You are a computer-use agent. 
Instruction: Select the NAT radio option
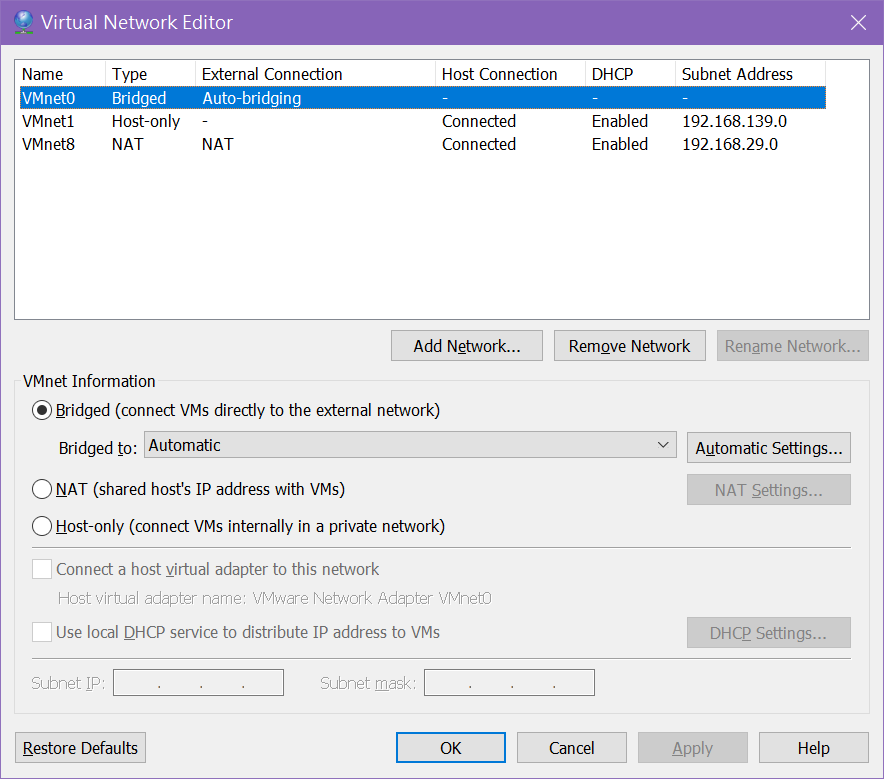[42, 489]
